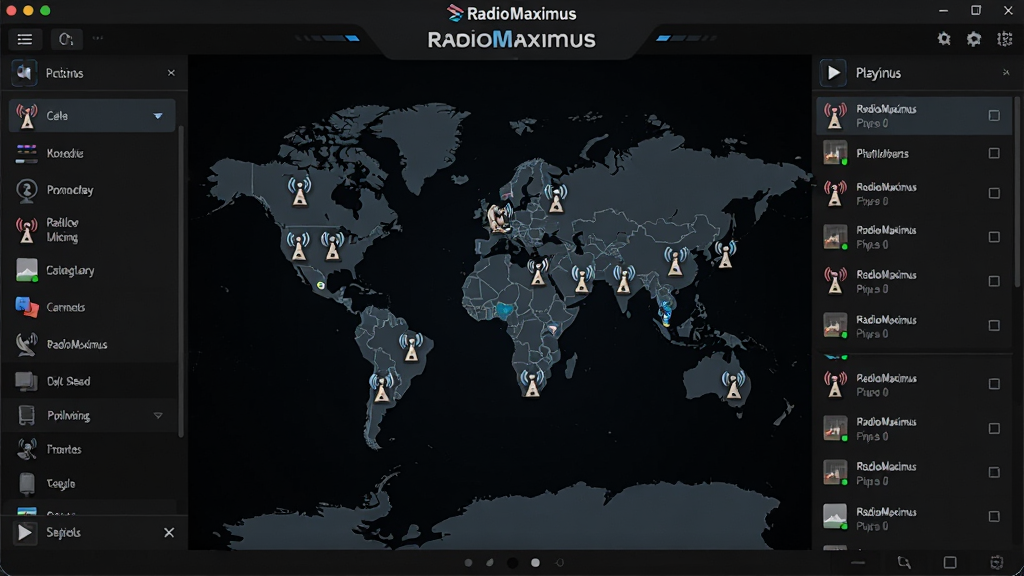
Task: Click the green dot marker over Mexico
Action: (321, 285)
